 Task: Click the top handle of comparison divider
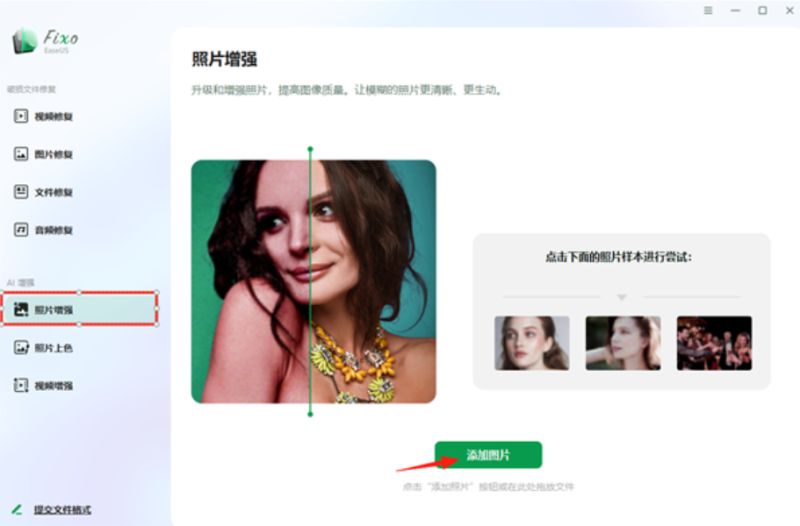(310, 149)
